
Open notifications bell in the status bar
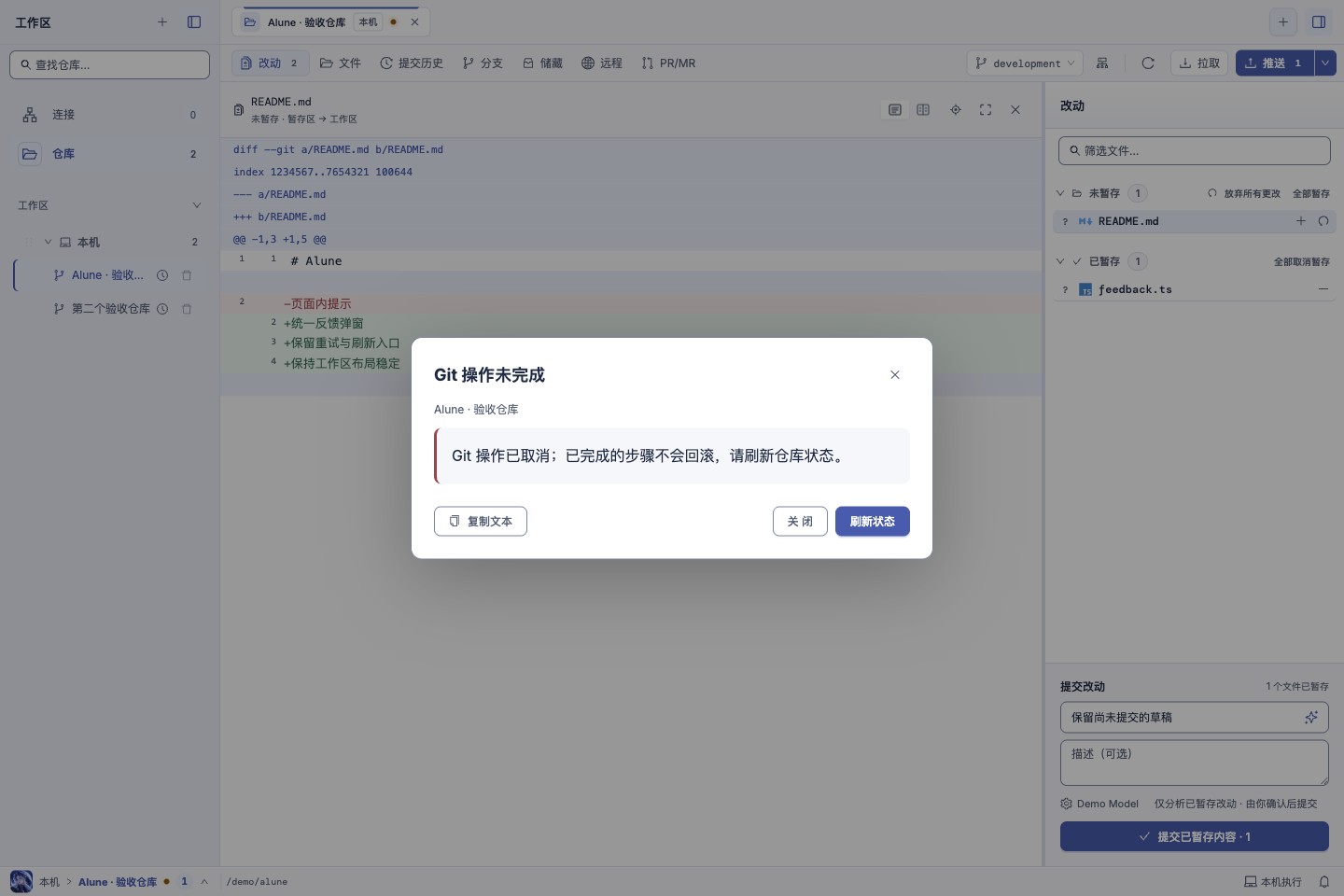(1324, 882)
